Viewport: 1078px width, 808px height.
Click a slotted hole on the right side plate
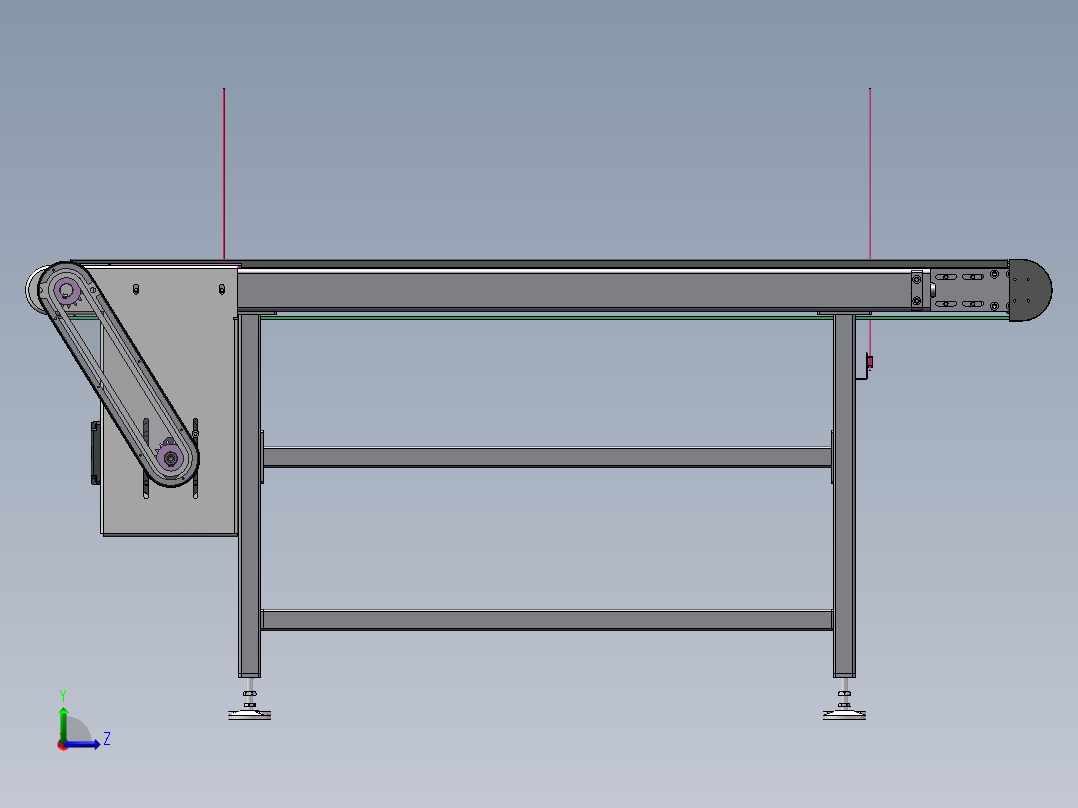tap(945, 276)
